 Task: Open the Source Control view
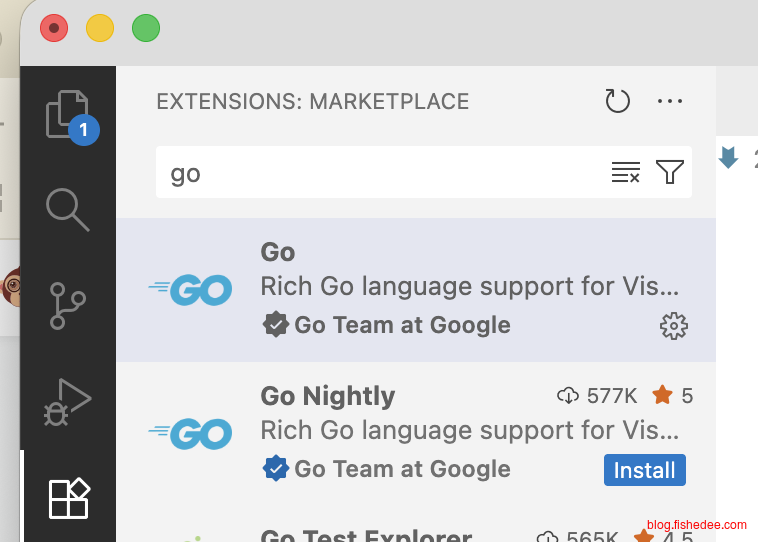click(x=68, y=304)
